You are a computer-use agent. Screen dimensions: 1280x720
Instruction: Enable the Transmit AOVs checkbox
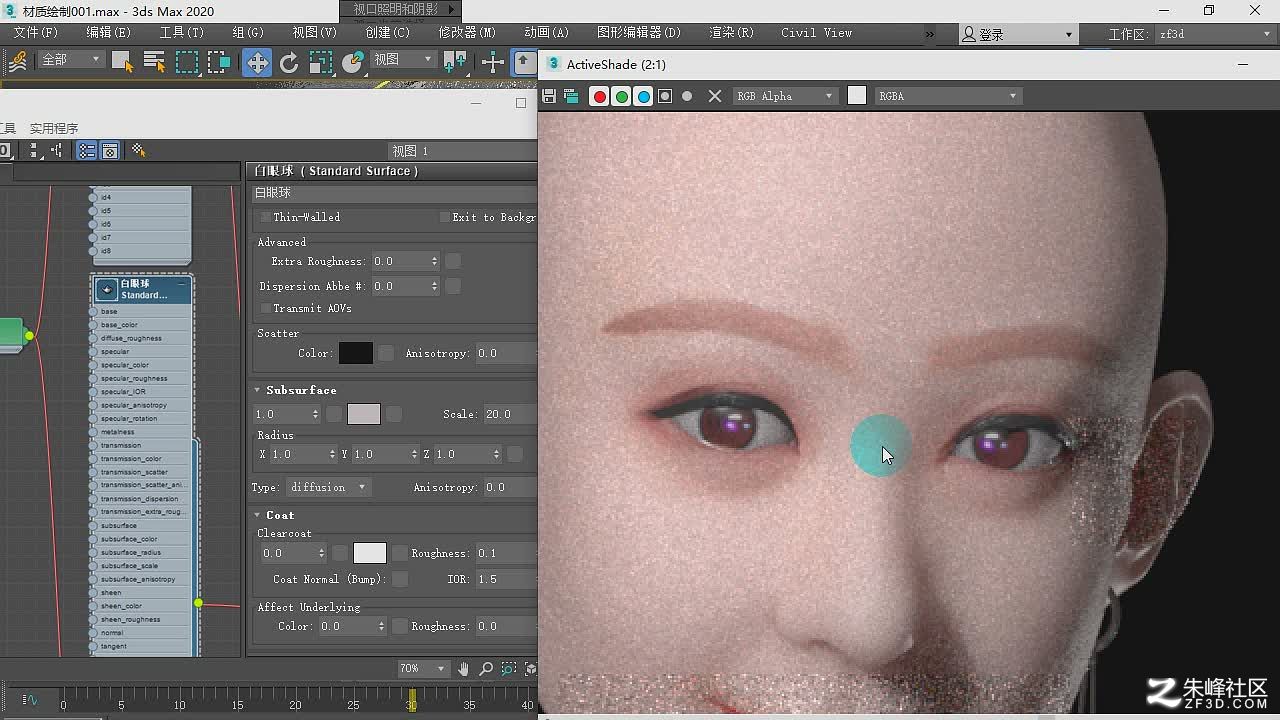[265, 309]
